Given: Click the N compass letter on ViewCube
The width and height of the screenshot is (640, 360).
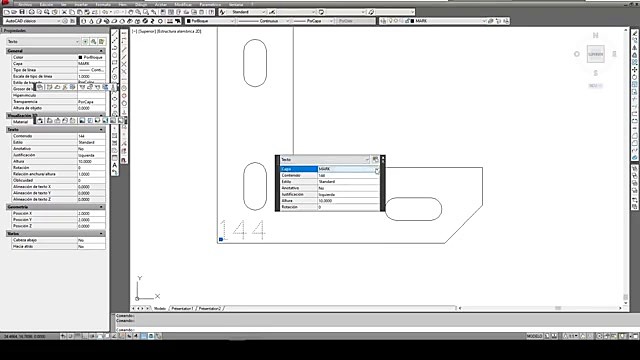Looking at the screenshot, I should (596, 36).
